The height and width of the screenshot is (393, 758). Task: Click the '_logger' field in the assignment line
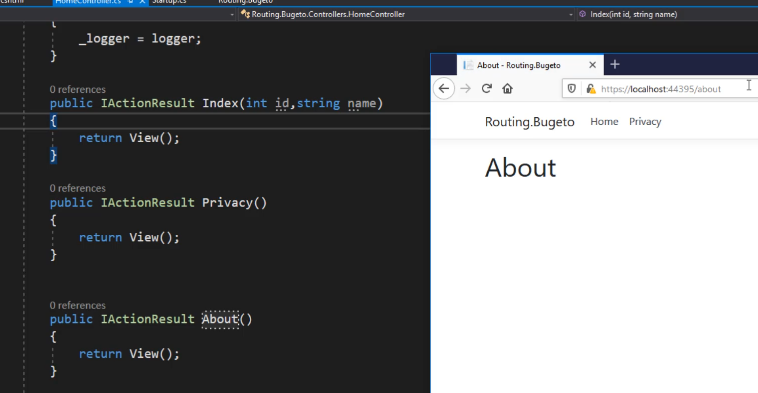click(x=104, y=39)
